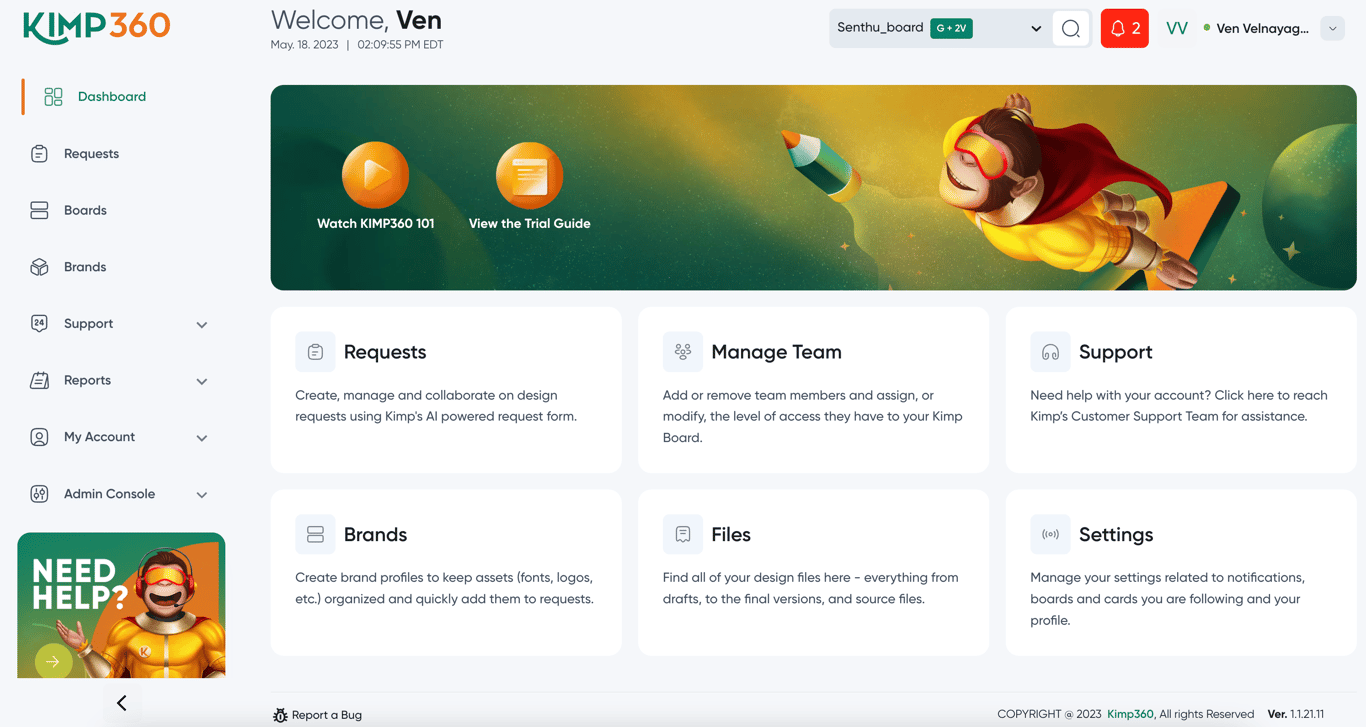Viewport: 1366px width, 727px height.
Task: Click the My Account person icon
Action: point(39,437)
